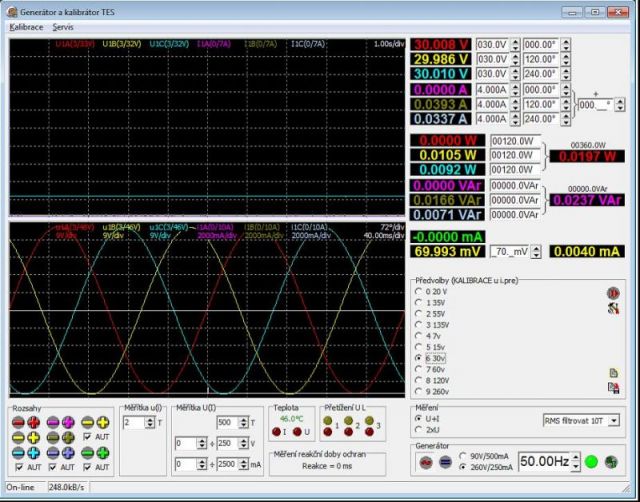This screenshot has width=640, height=502.
Task: Click the olive plus range button
Action: [x=68, y=438]
